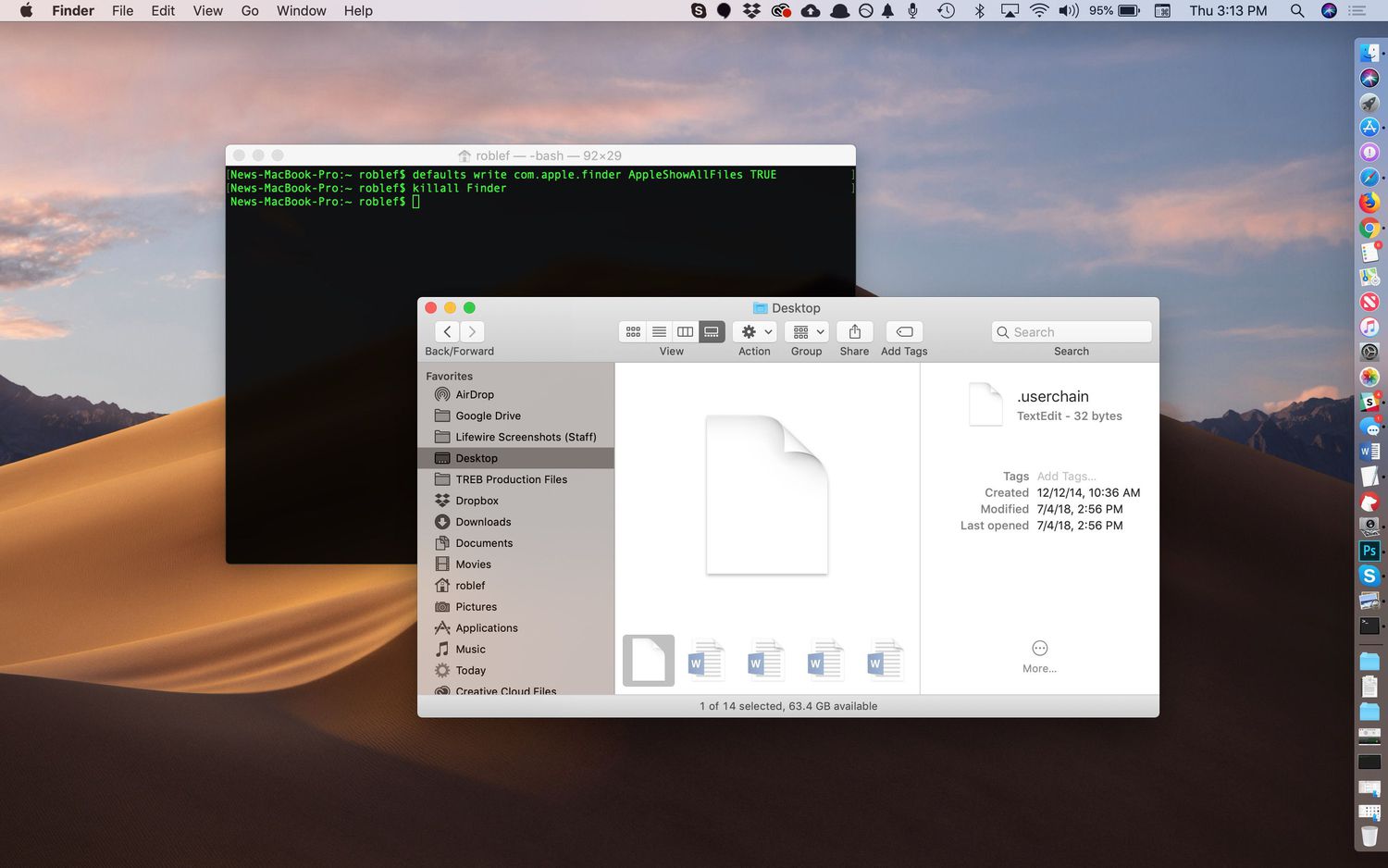
Task: Open Applications in the sidebar
Action: pos(487,628)
